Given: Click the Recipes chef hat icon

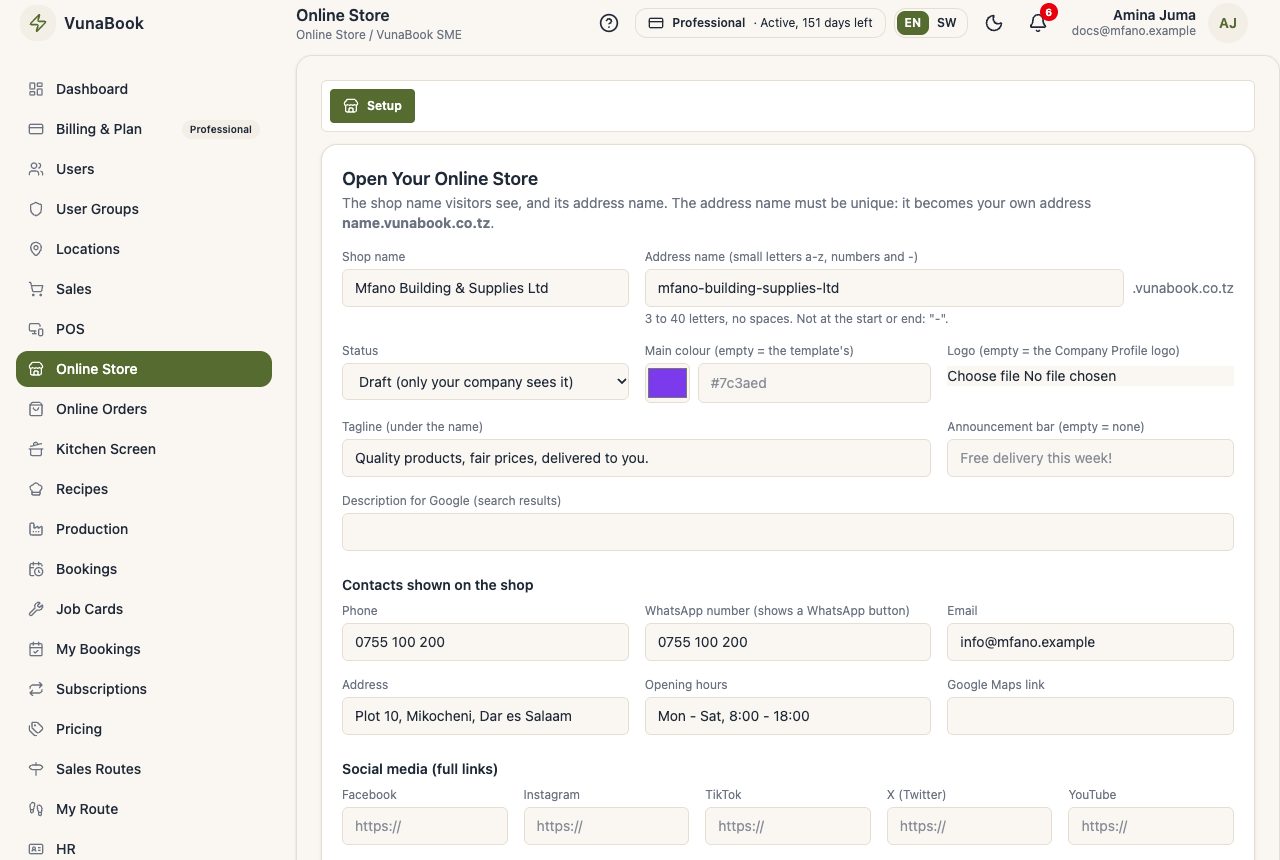Looking at the screenshot, I should click(x=36, y=489).
